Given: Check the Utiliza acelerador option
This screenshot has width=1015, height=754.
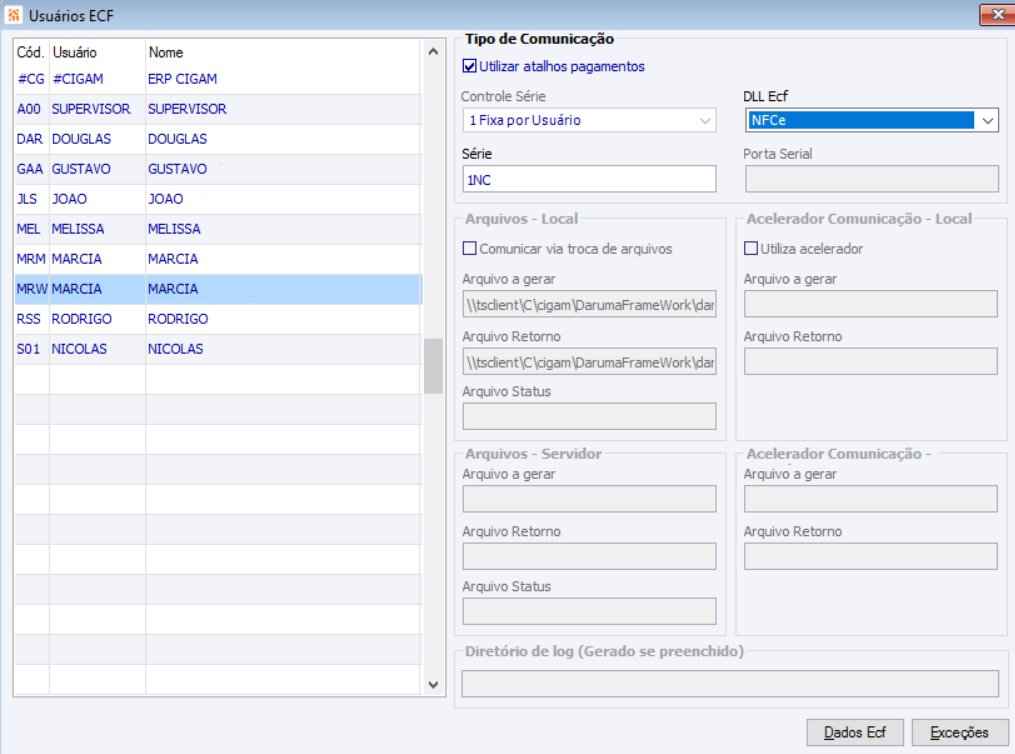Looking at the screenshot, I should point(751,249).
